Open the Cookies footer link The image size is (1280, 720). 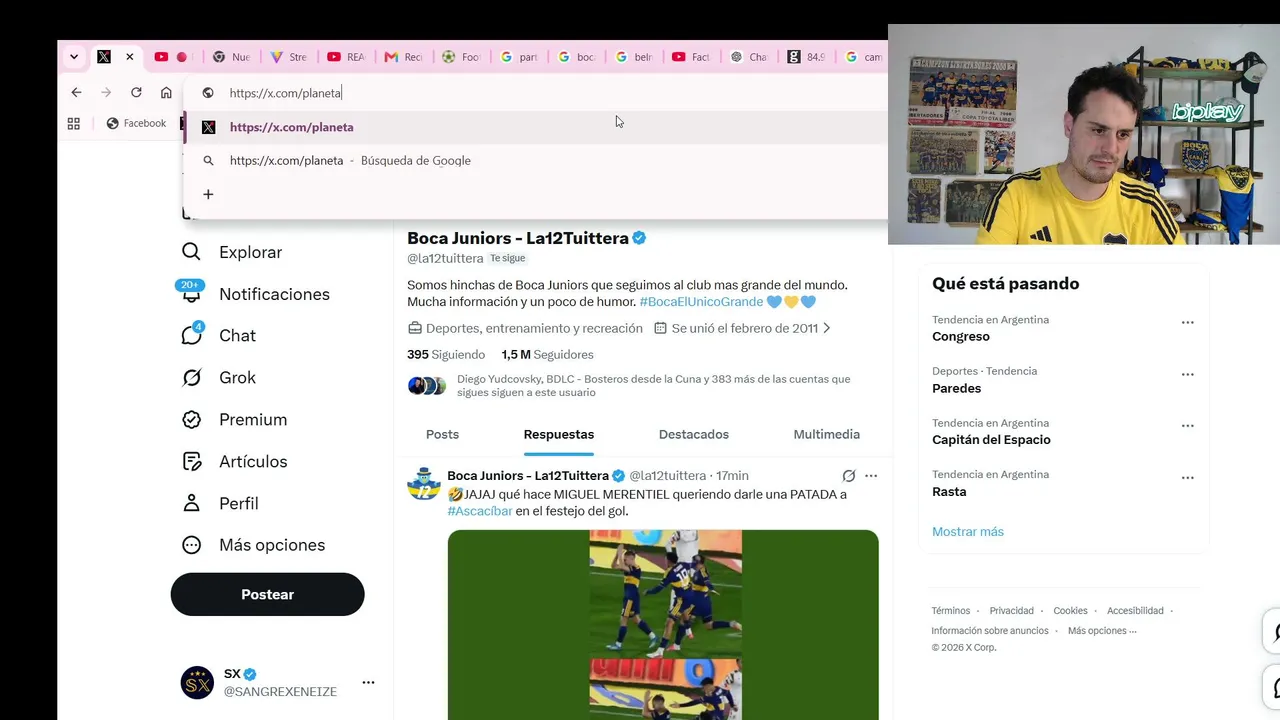coord(1070,611)
